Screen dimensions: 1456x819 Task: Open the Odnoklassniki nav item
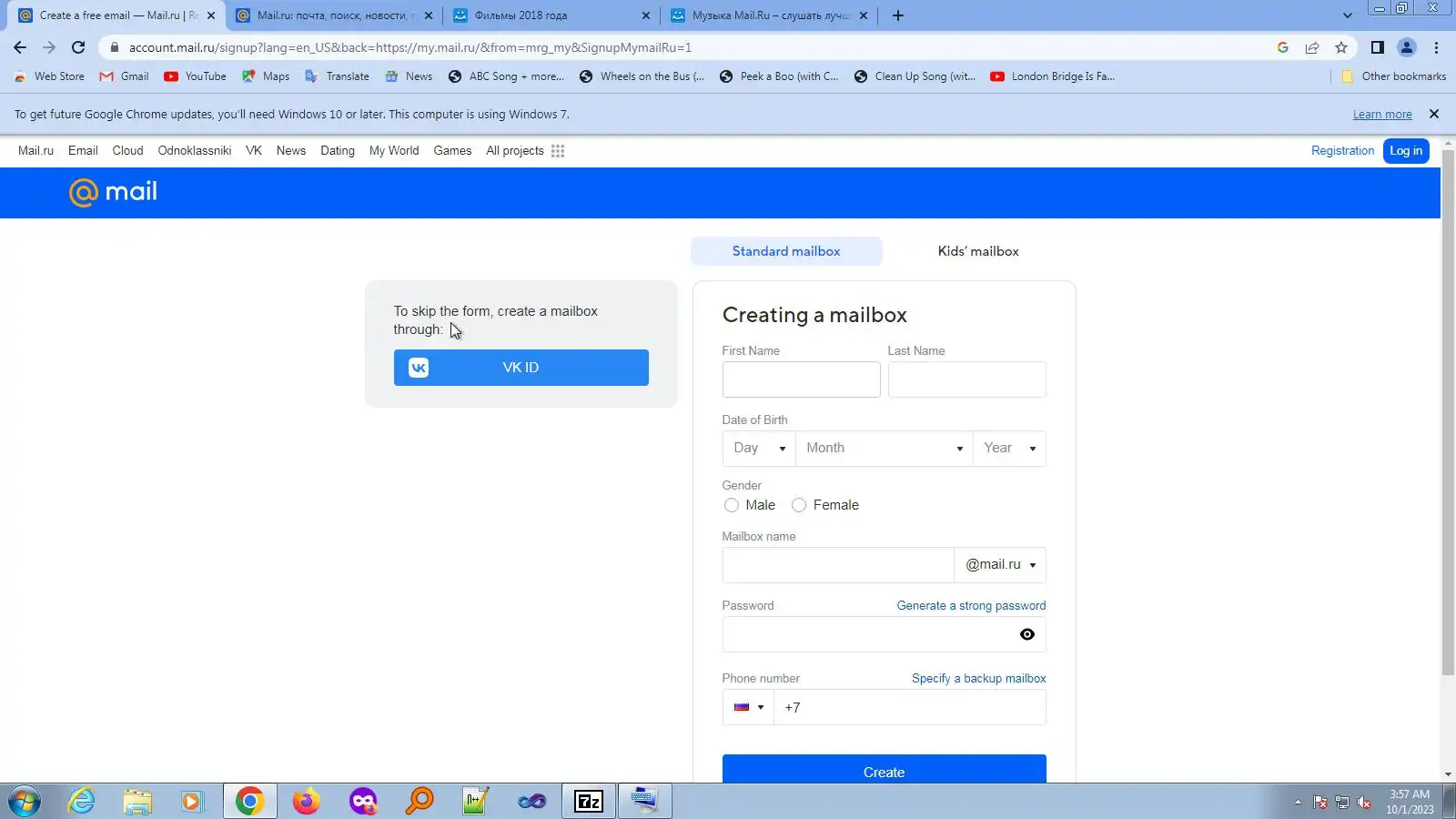[195, 151]
